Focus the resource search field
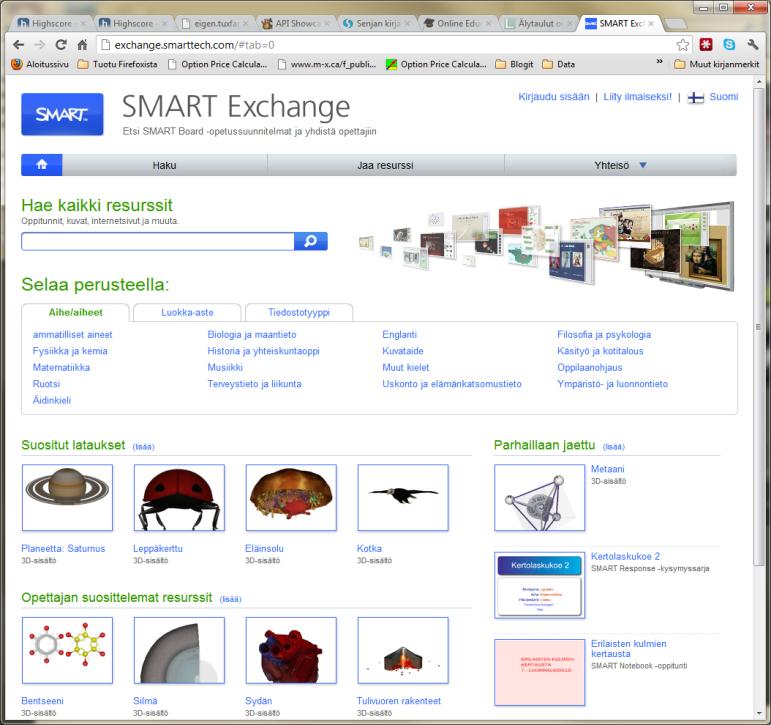The width and height of the screenshot is (771, 725). (x=158, y=241)
